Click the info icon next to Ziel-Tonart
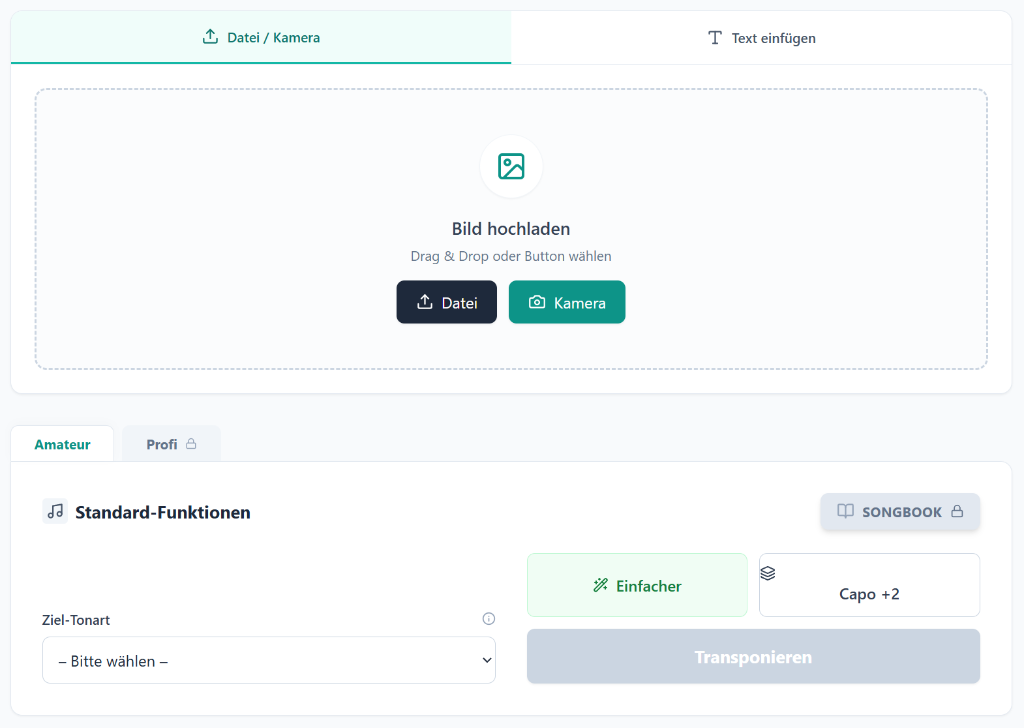This screenshot has height=728, width=1024. click(x=489, y=618)
